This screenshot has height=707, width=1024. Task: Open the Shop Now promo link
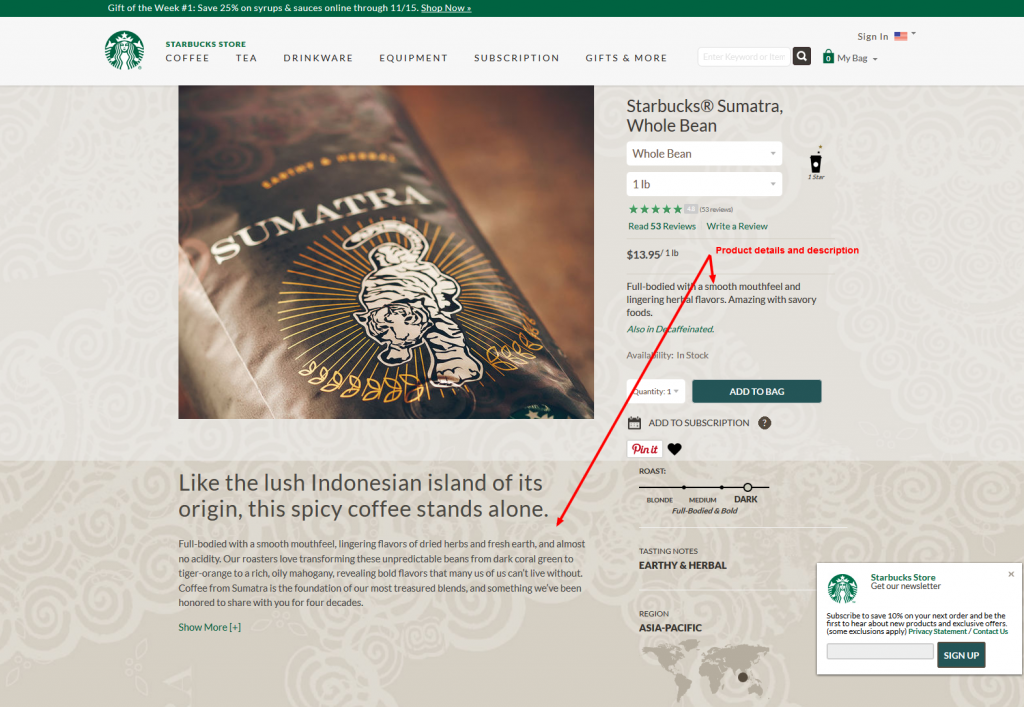click(x=446, y=8)
